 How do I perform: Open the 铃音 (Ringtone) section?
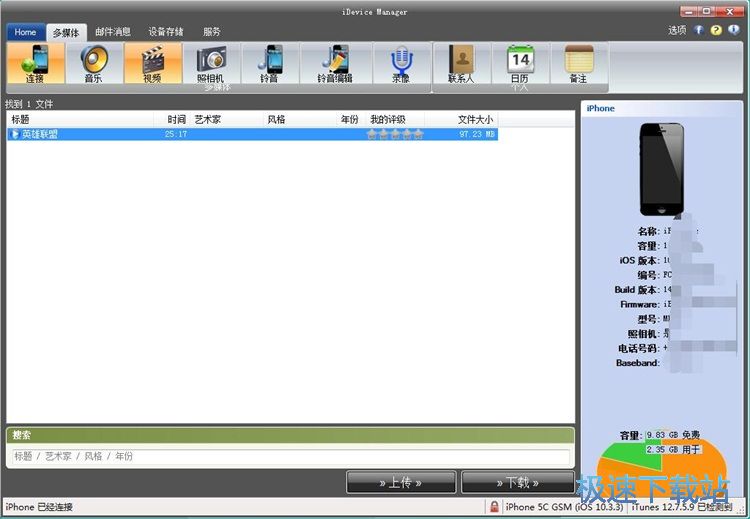270,64
